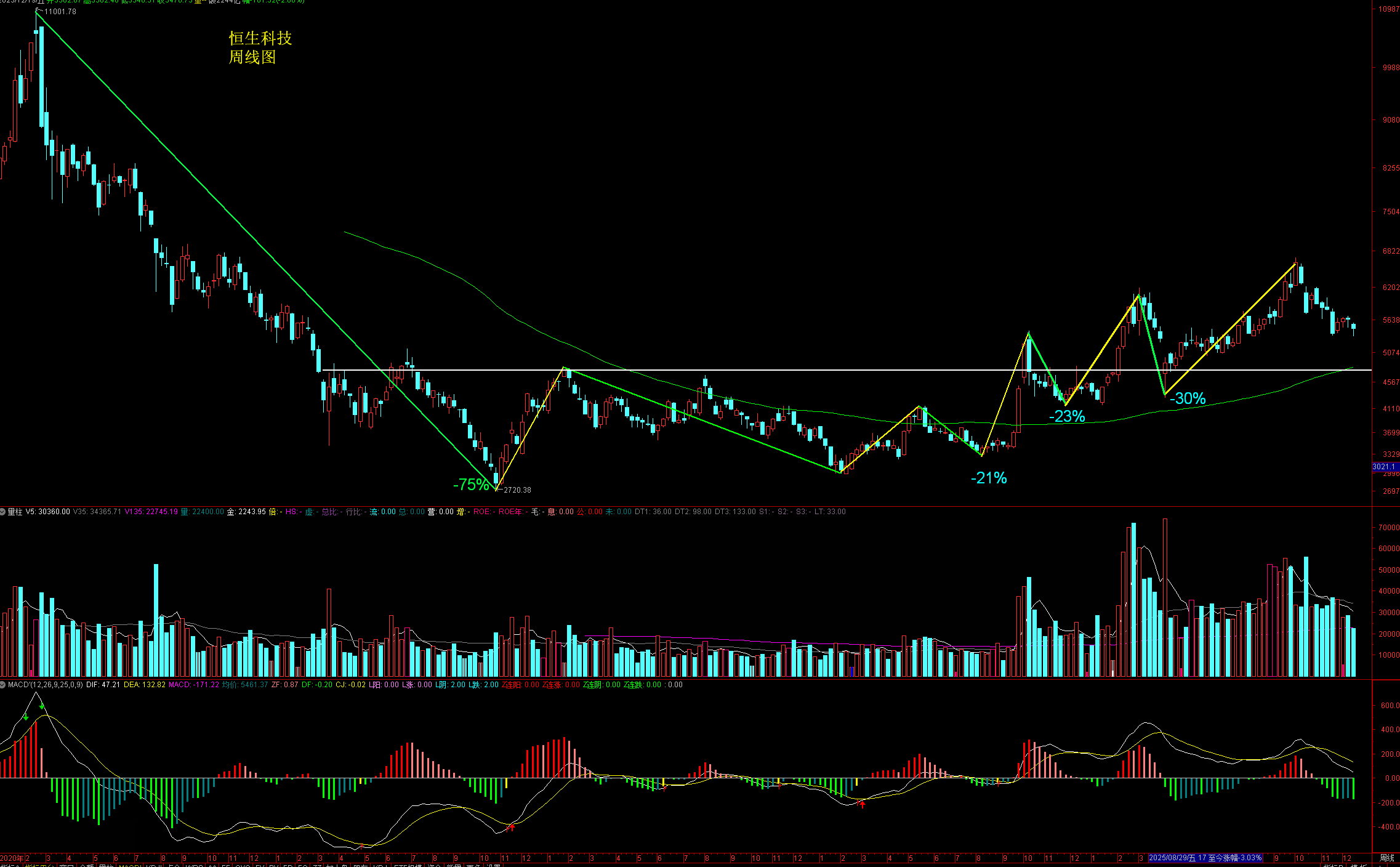
Task: Select the cyan -30% annotation label
Action: [1188, 398]
